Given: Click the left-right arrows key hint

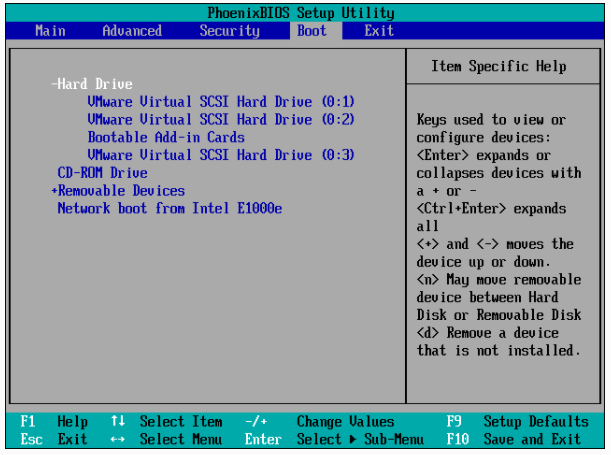Looking at the screenshot, I should pos(118,440).
